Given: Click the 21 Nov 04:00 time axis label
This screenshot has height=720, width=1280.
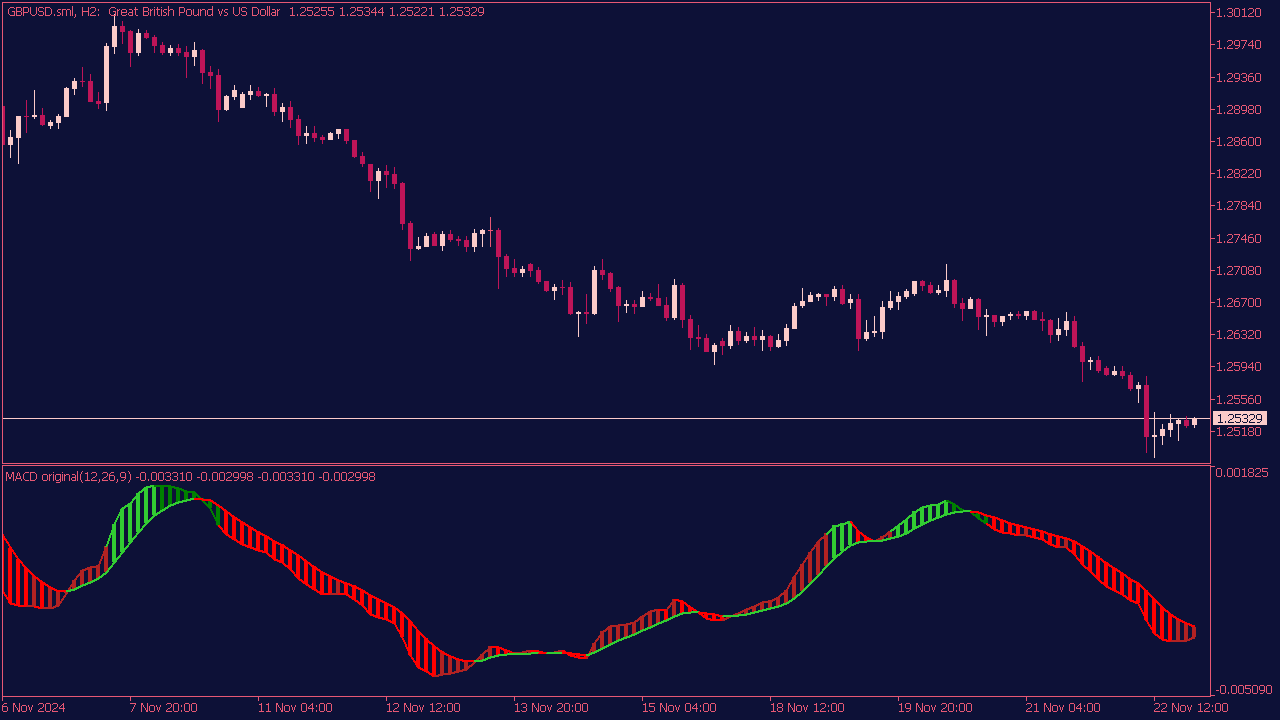Looking at the screenshot, I should (x=1063, y=707).
